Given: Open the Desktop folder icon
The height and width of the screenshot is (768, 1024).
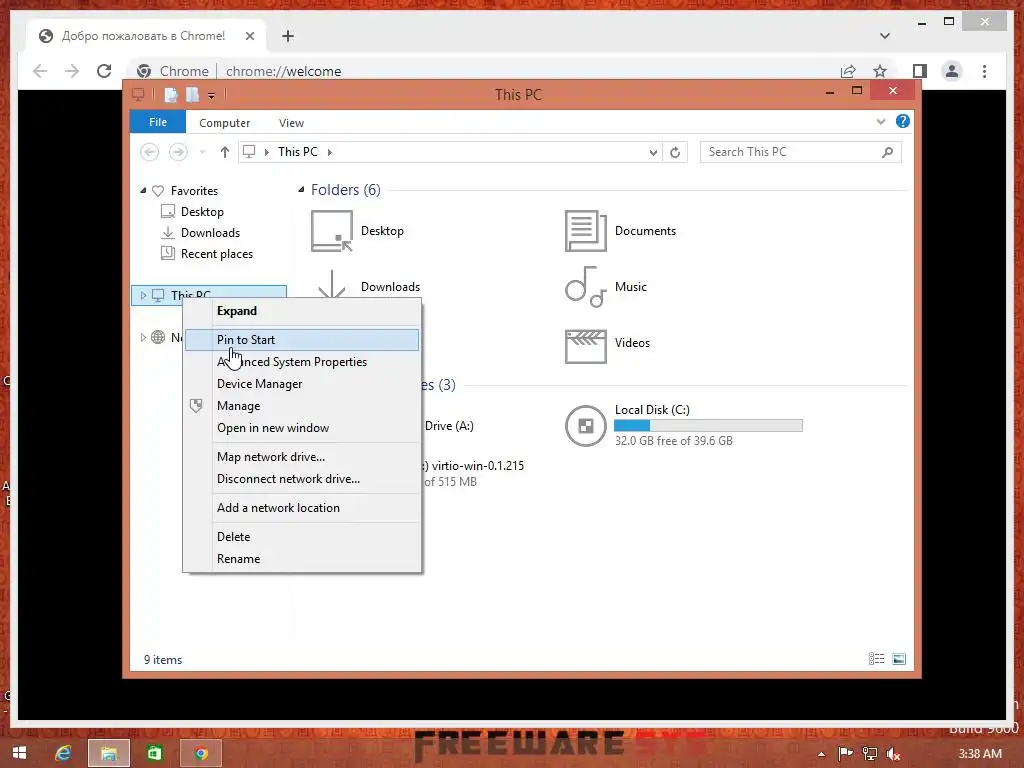Looking at the screenshot, I should pos(332,231).
